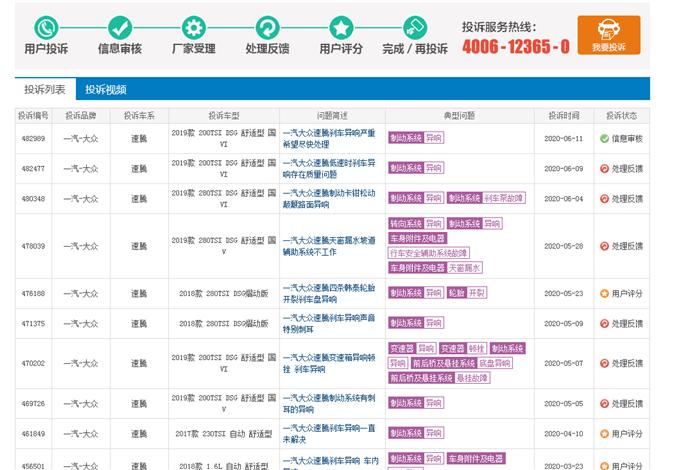Image resolution: width=700 pixels, height=470 pixels.
Task: Click orange 用户评分 icon in row 476188
Action: point(604,293)
